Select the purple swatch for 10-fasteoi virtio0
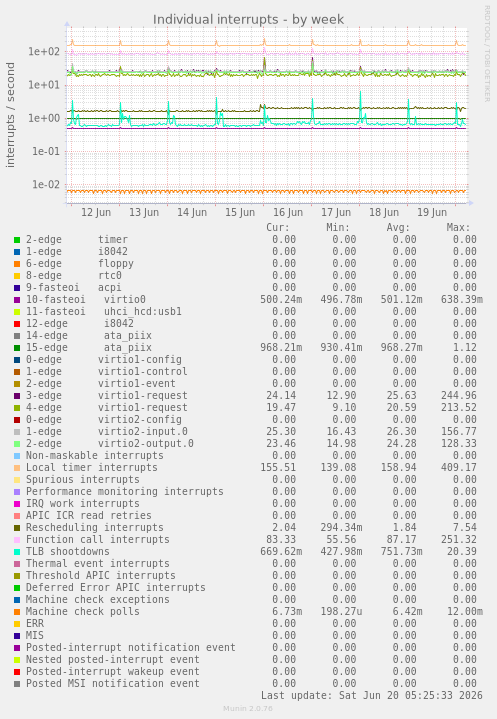The image size is (497, 719). (x=17, y=300)
